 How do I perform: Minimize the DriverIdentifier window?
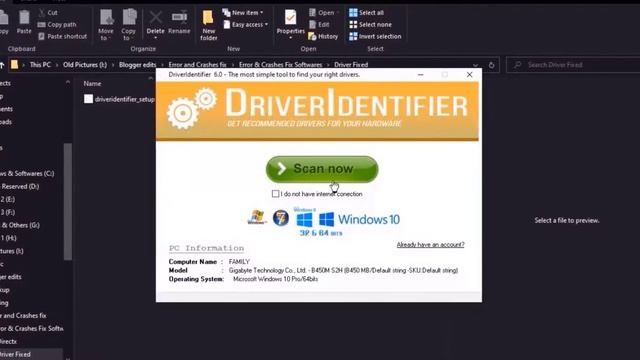tap(420, 75)
